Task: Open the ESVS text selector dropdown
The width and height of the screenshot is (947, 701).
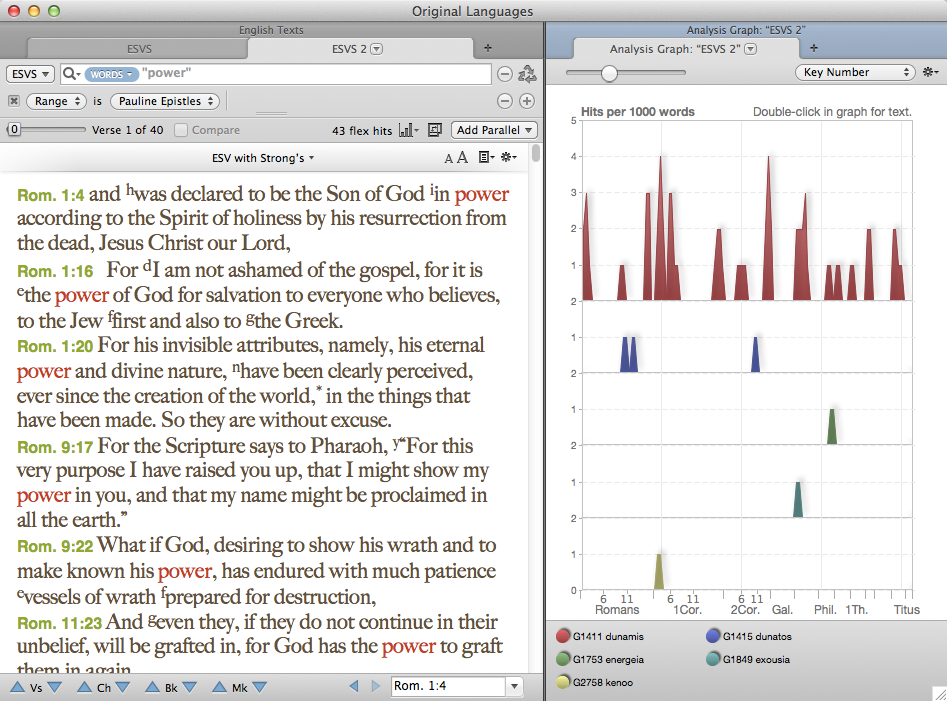Action: (30, 74)
